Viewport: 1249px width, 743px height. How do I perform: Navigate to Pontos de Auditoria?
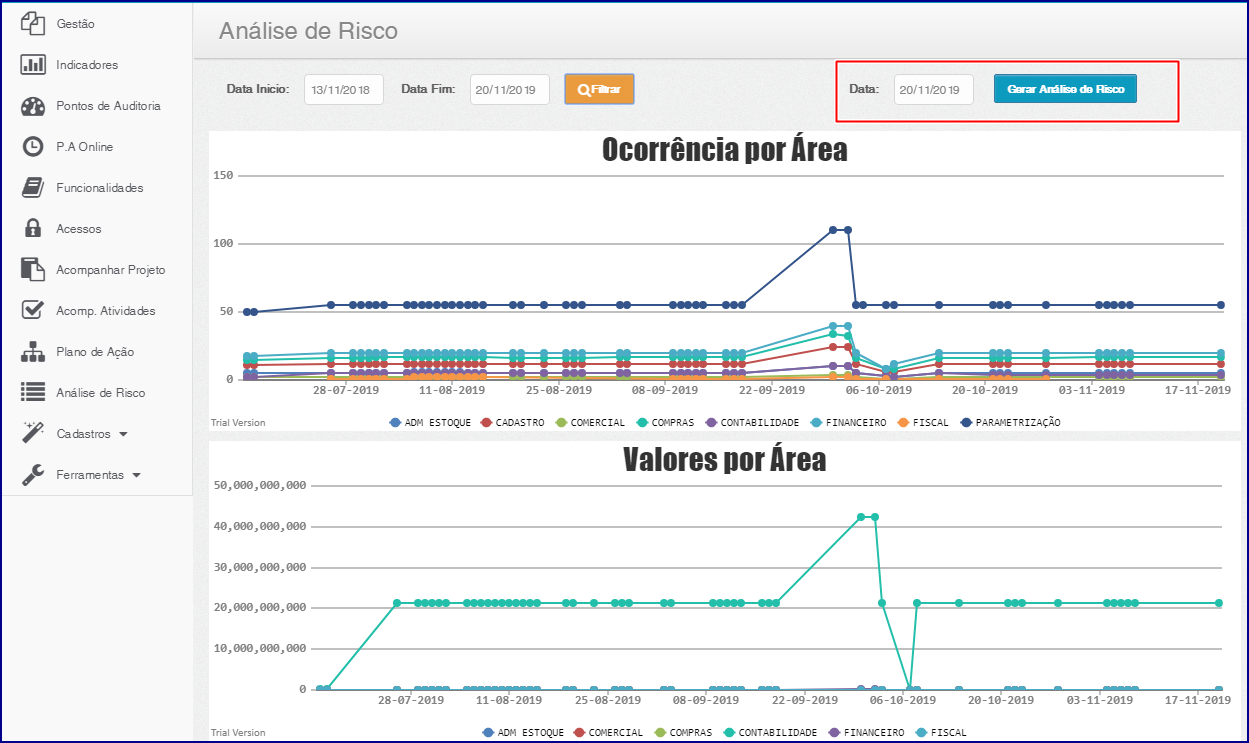pos(108,106)
